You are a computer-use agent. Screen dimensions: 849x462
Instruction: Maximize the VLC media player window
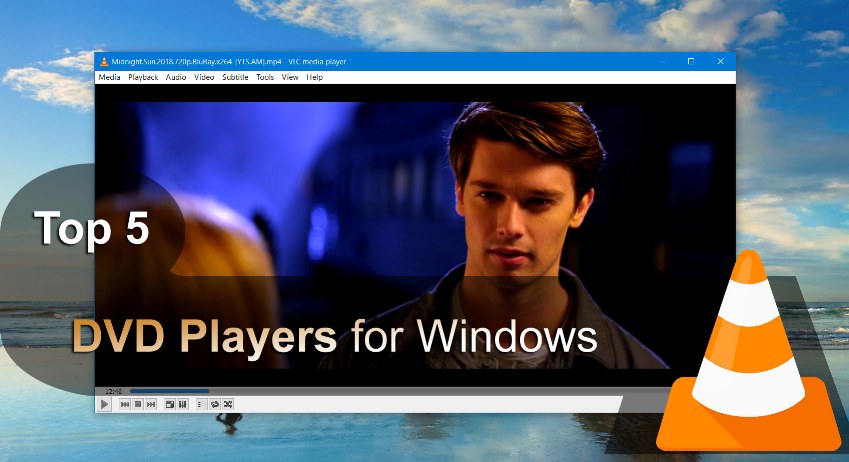(x=691, y=62)
